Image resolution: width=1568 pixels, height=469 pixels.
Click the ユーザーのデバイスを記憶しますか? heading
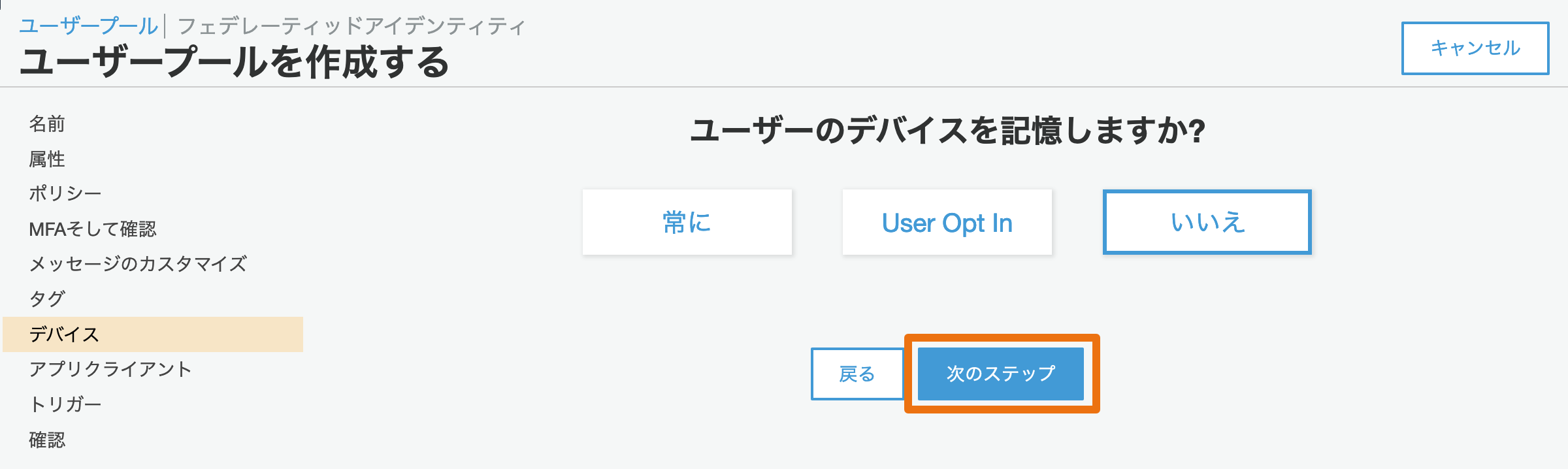tap(947, 131)
